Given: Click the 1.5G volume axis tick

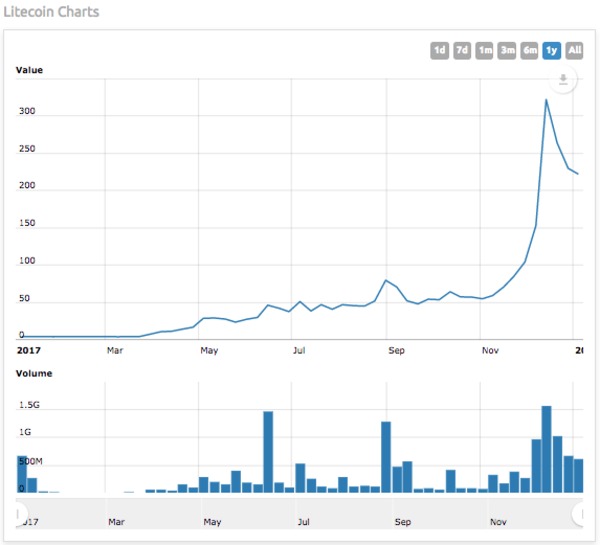Looking at the screenshot, I should tap(29, 405).
